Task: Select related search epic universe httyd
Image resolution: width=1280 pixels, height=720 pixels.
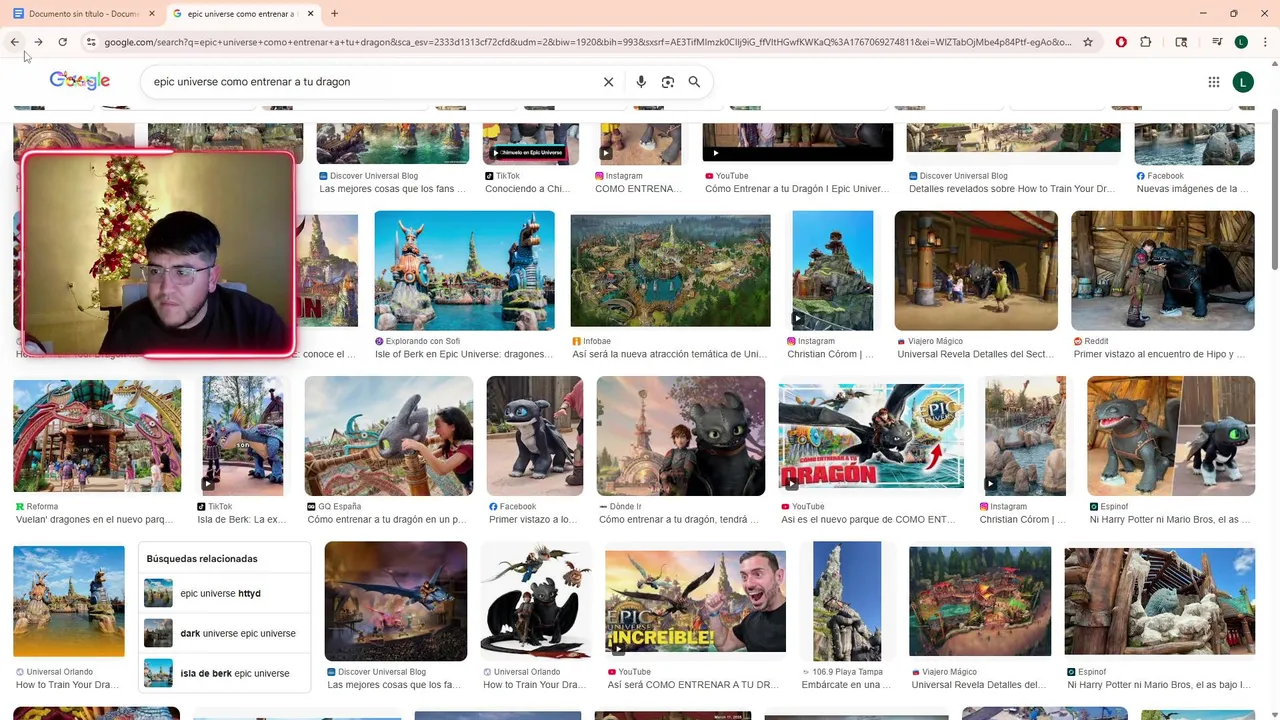Action: 224,593
